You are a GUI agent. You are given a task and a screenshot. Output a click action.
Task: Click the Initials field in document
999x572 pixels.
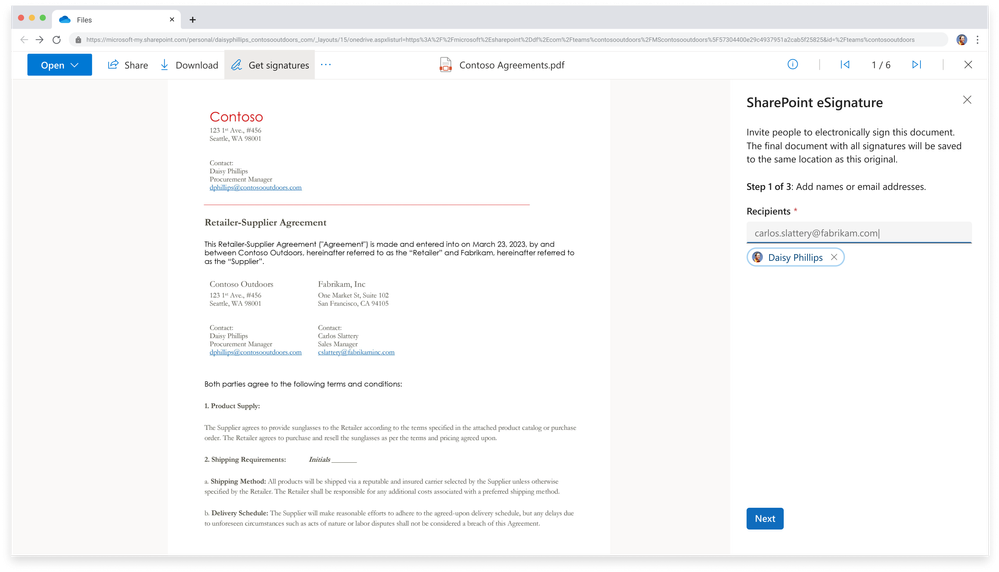click(x=333, y=459)
